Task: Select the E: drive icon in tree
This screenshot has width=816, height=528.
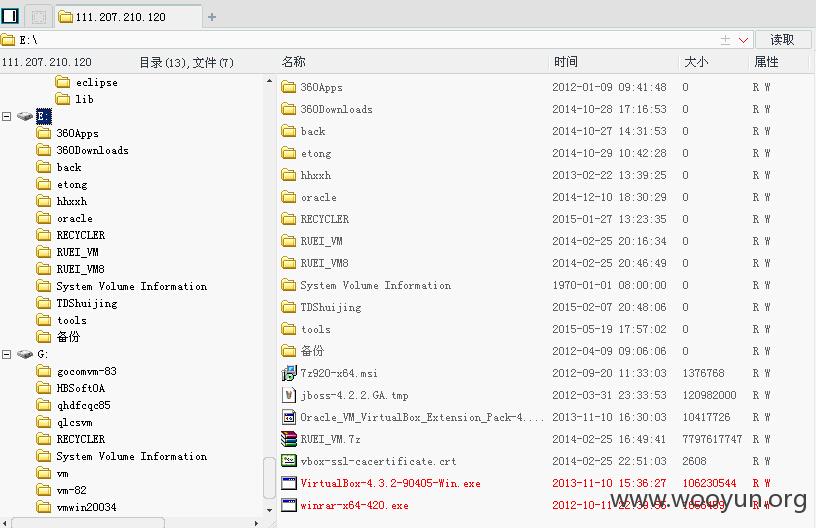Action: 24,116
